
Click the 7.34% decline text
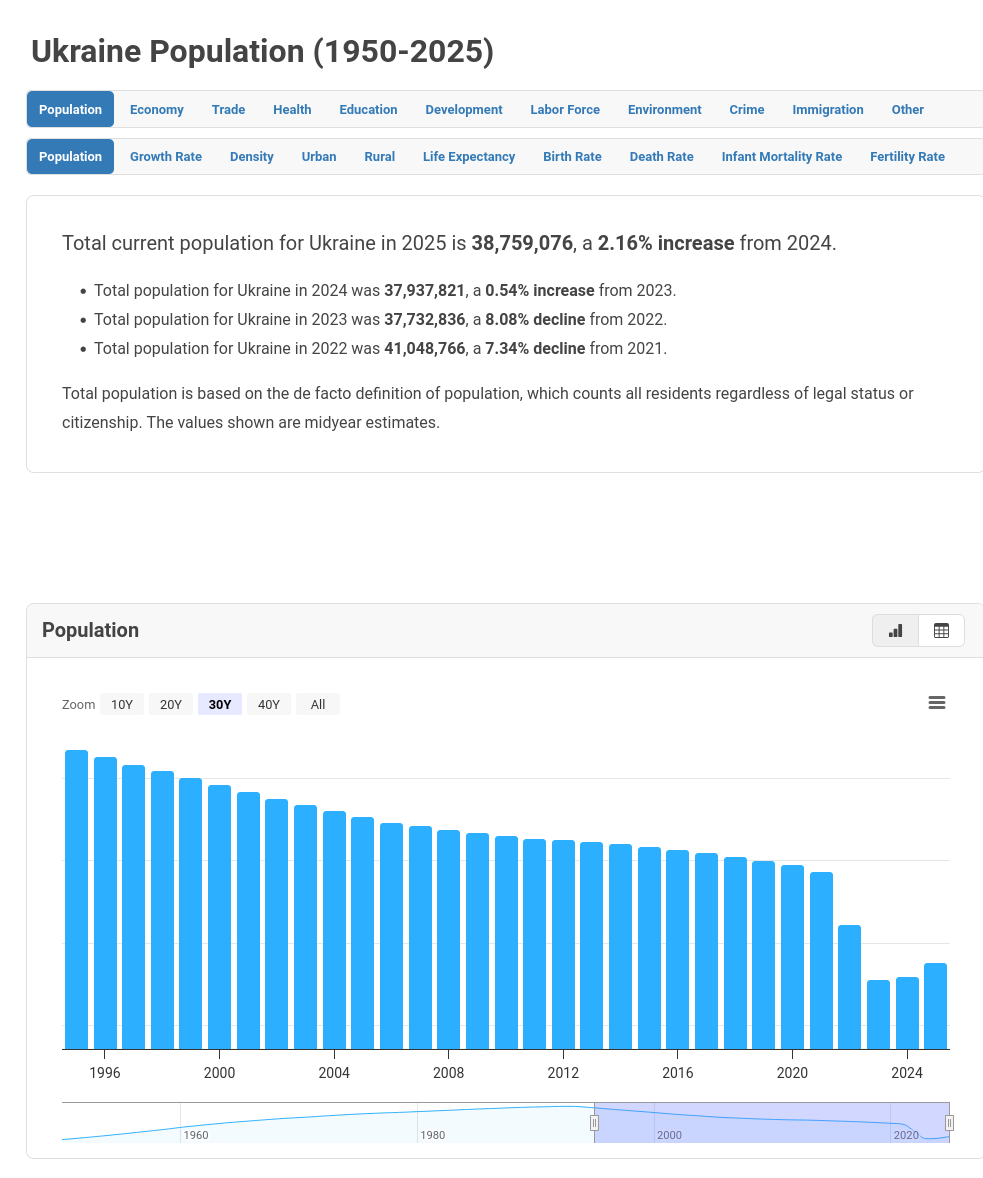click(535, 349)
